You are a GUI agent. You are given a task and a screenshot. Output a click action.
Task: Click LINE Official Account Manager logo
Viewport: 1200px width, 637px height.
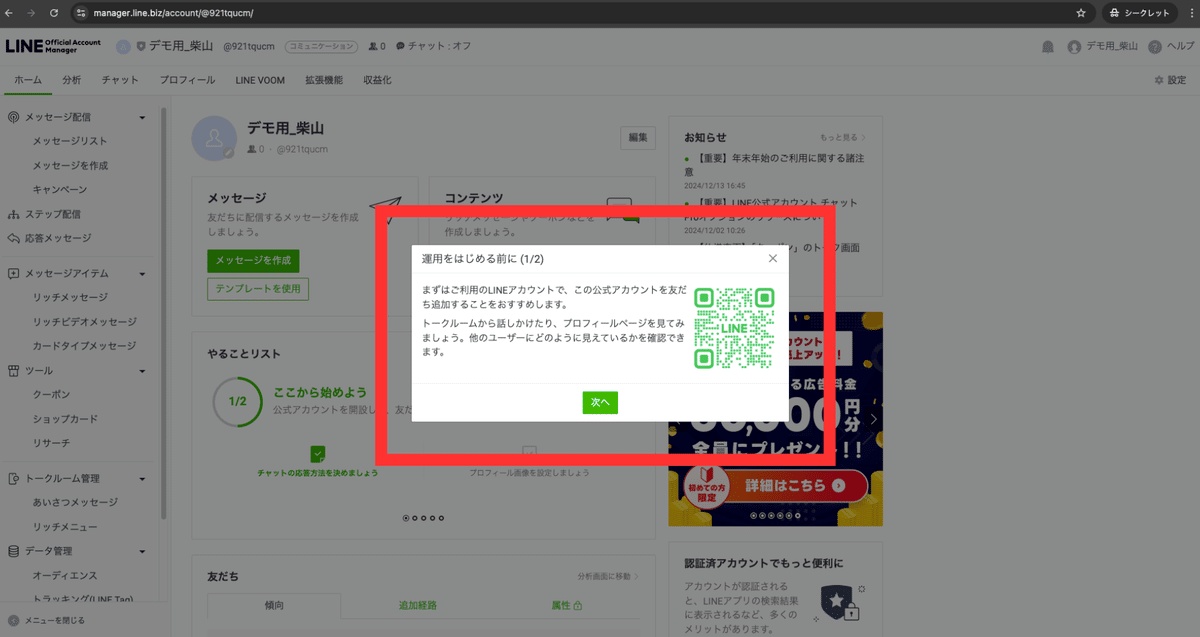54,46
